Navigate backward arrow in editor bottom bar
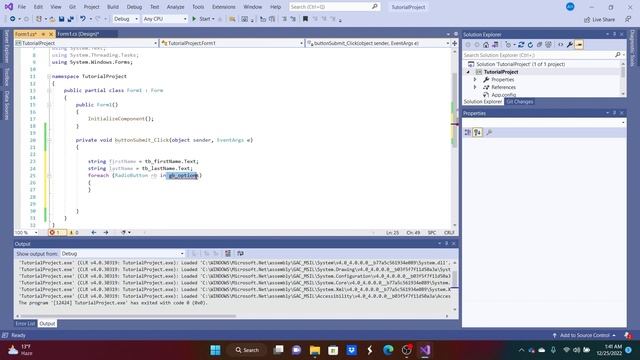 click(93, 232)
